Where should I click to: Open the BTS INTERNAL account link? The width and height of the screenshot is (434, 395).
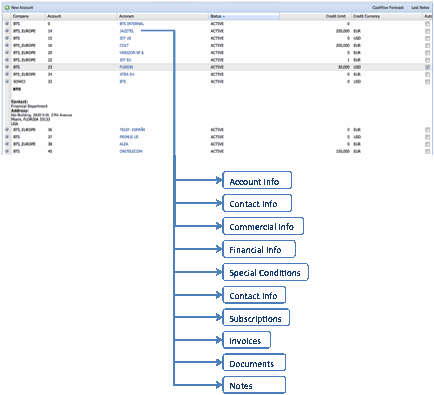[131, 24]
